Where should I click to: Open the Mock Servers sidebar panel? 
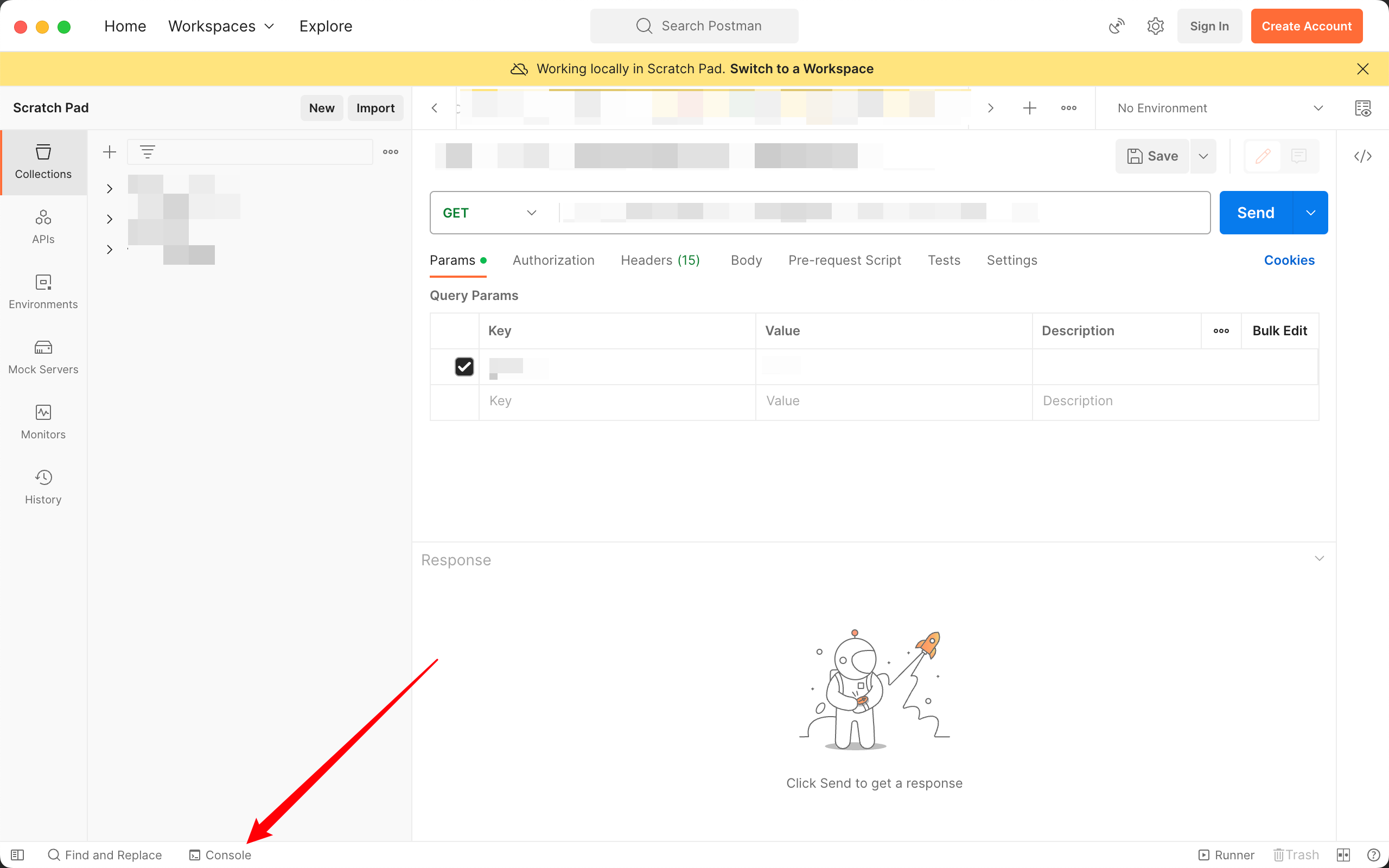tap(43, 356)
